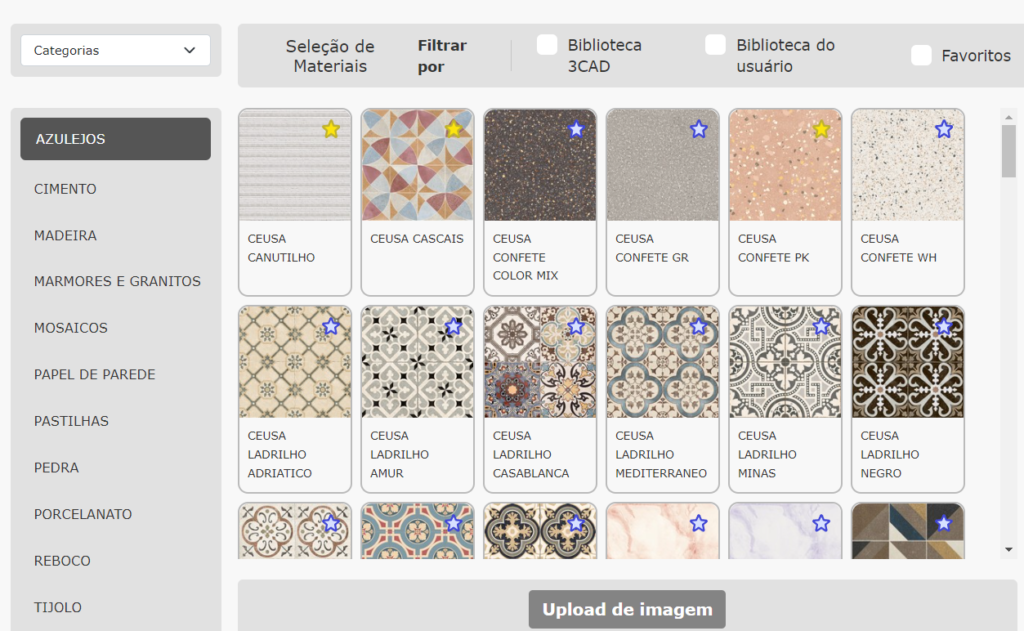1024x631 pixels.
Task: Check the Biblioteca do usuário filter
Action: tap(715, 45)
